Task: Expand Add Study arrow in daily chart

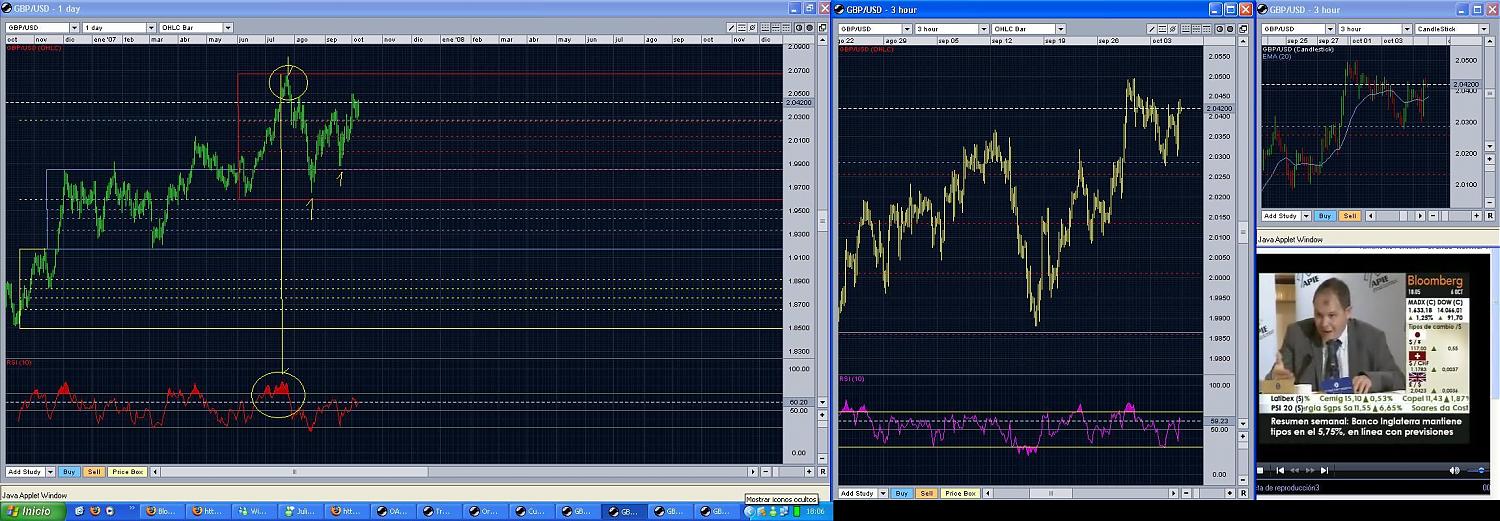Action: point(51,471)
